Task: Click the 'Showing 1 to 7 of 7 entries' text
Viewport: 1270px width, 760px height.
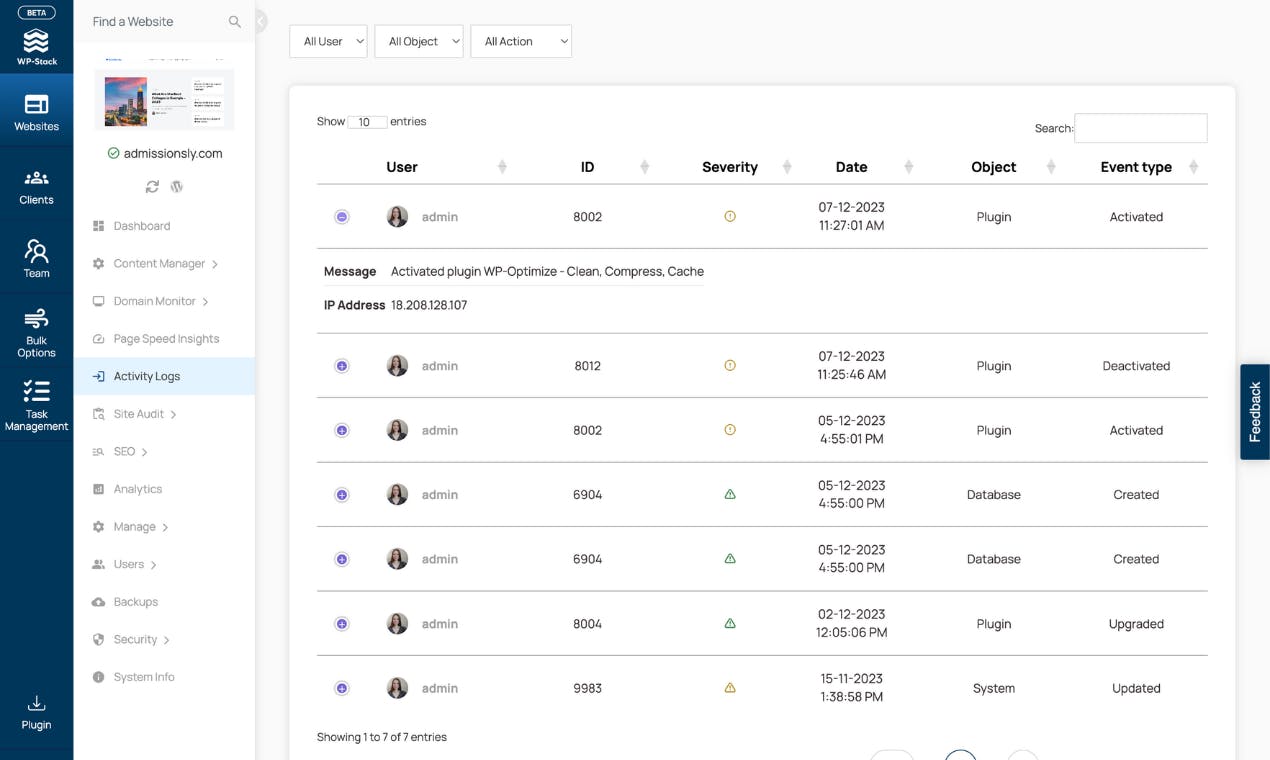Action: pyautogui.click(x=382, y=737)
